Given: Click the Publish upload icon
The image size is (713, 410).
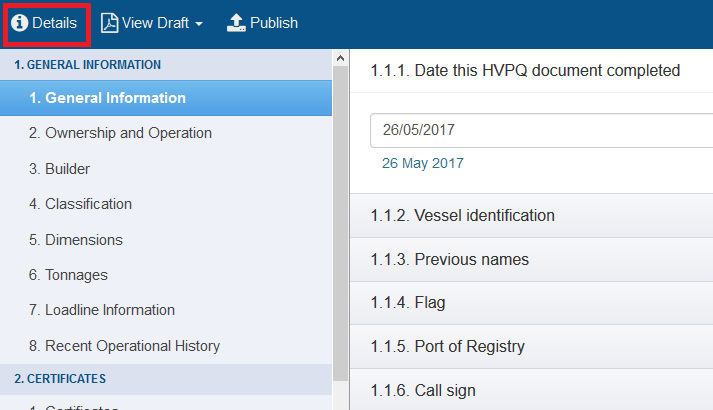Looking at the screenshot, I should (x=236, y=23).
